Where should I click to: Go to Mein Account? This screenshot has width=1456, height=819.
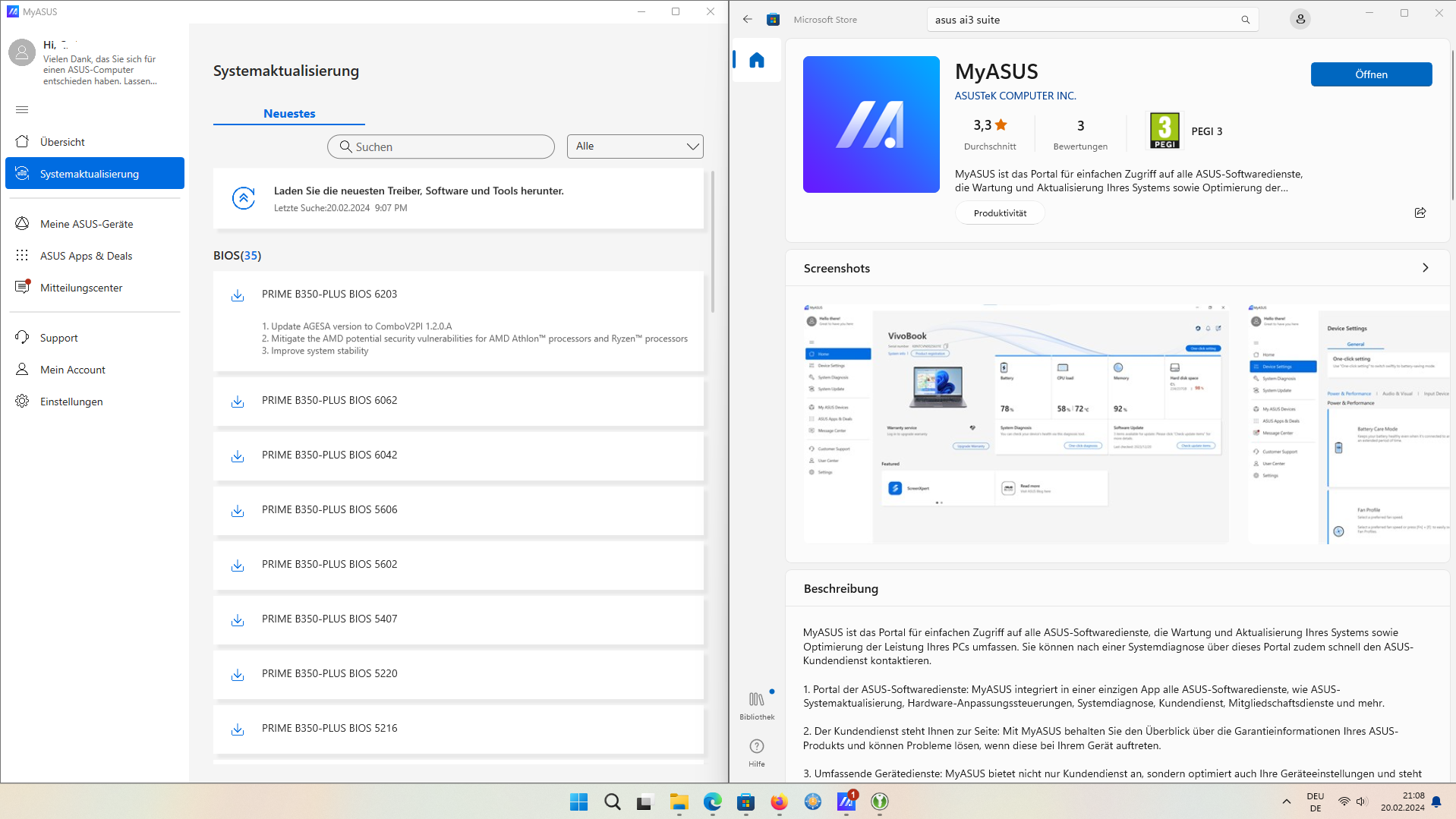(x=95, y=370)
